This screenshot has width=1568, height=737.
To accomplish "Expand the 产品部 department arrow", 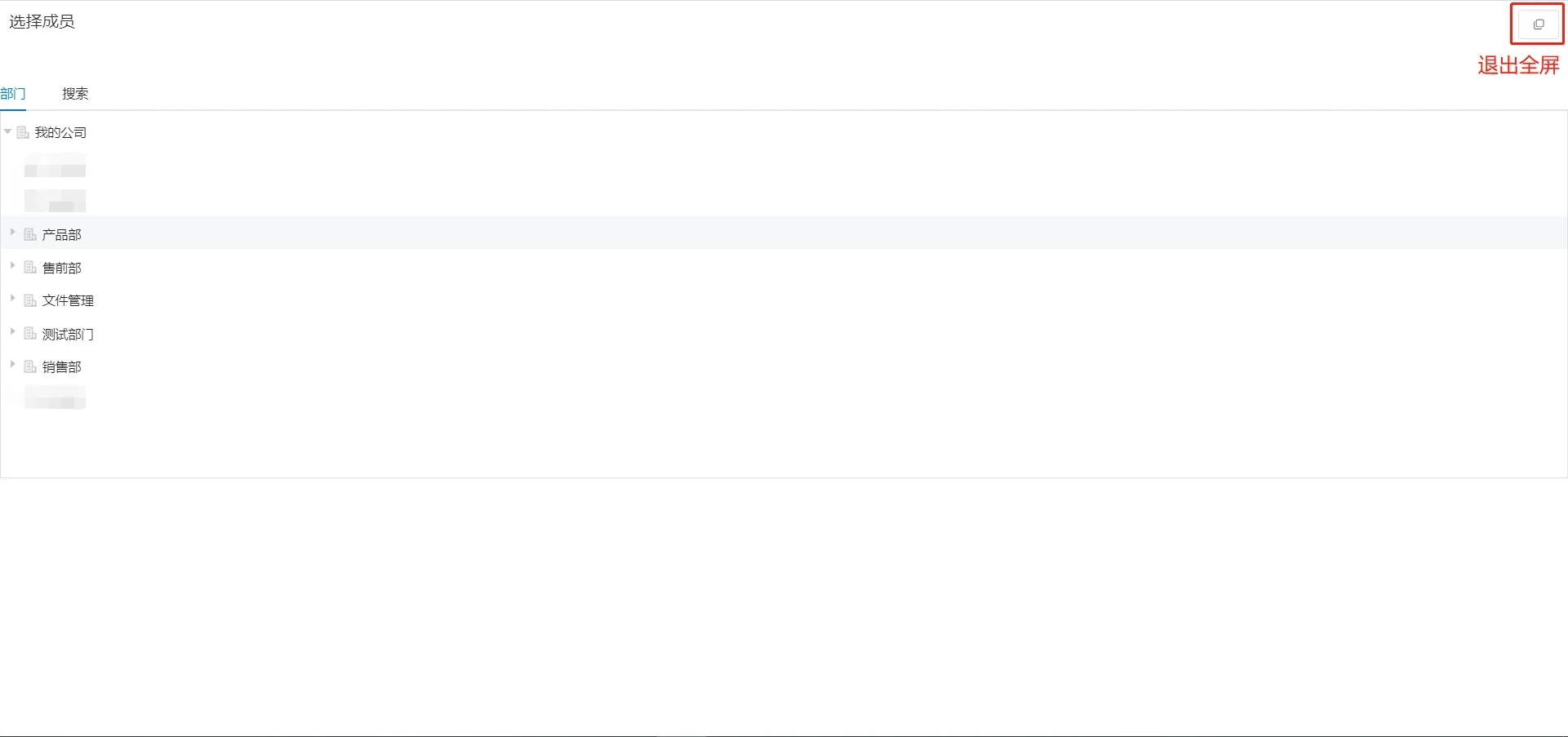I will tap(13, 233).
